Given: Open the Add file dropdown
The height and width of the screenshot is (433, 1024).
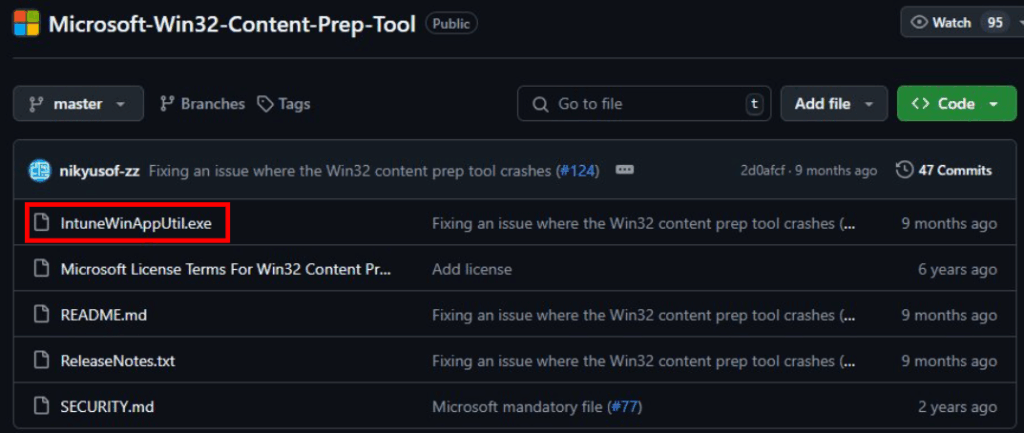Looking at the screenshot, I should pos(834,104).
